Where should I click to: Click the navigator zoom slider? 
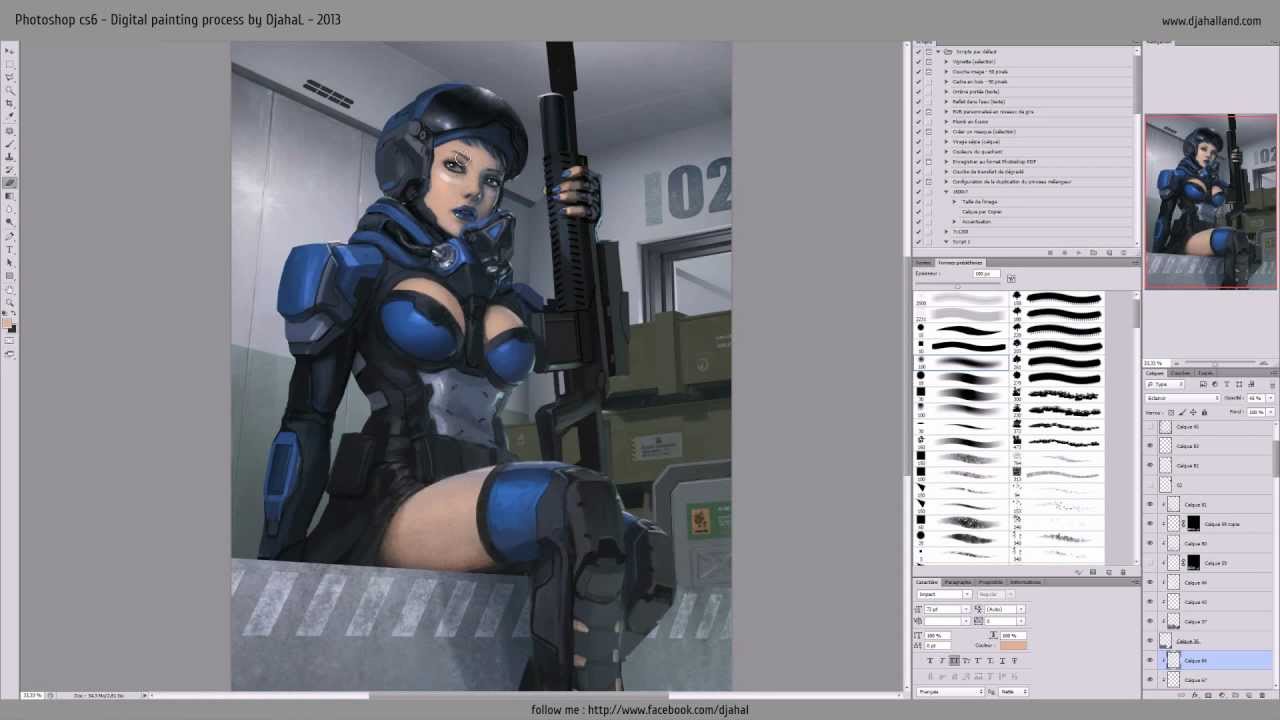(1215, 363)
